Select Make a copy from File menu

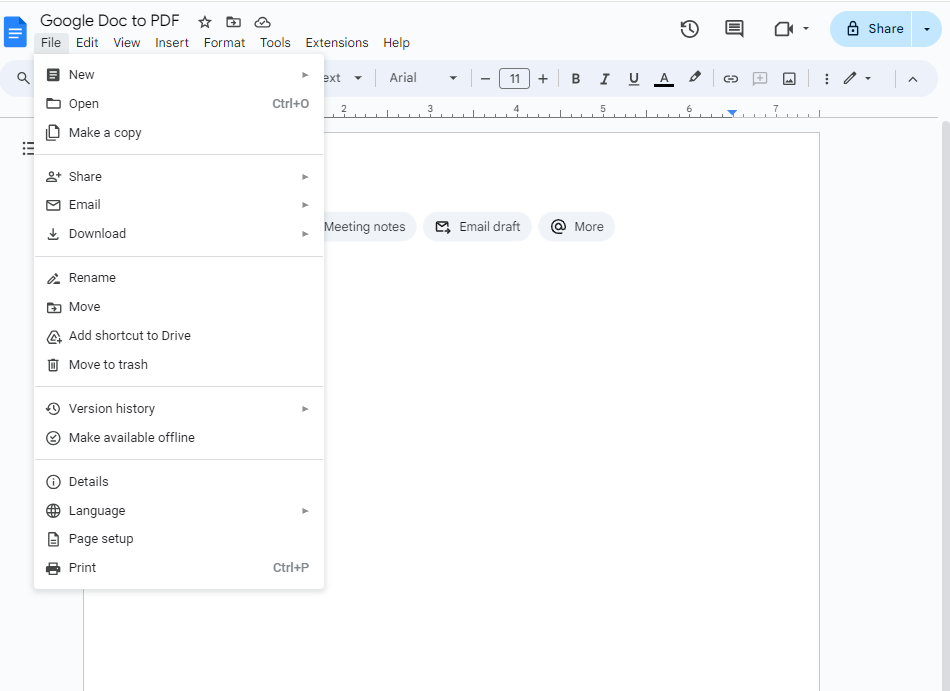tap(105, 133)
